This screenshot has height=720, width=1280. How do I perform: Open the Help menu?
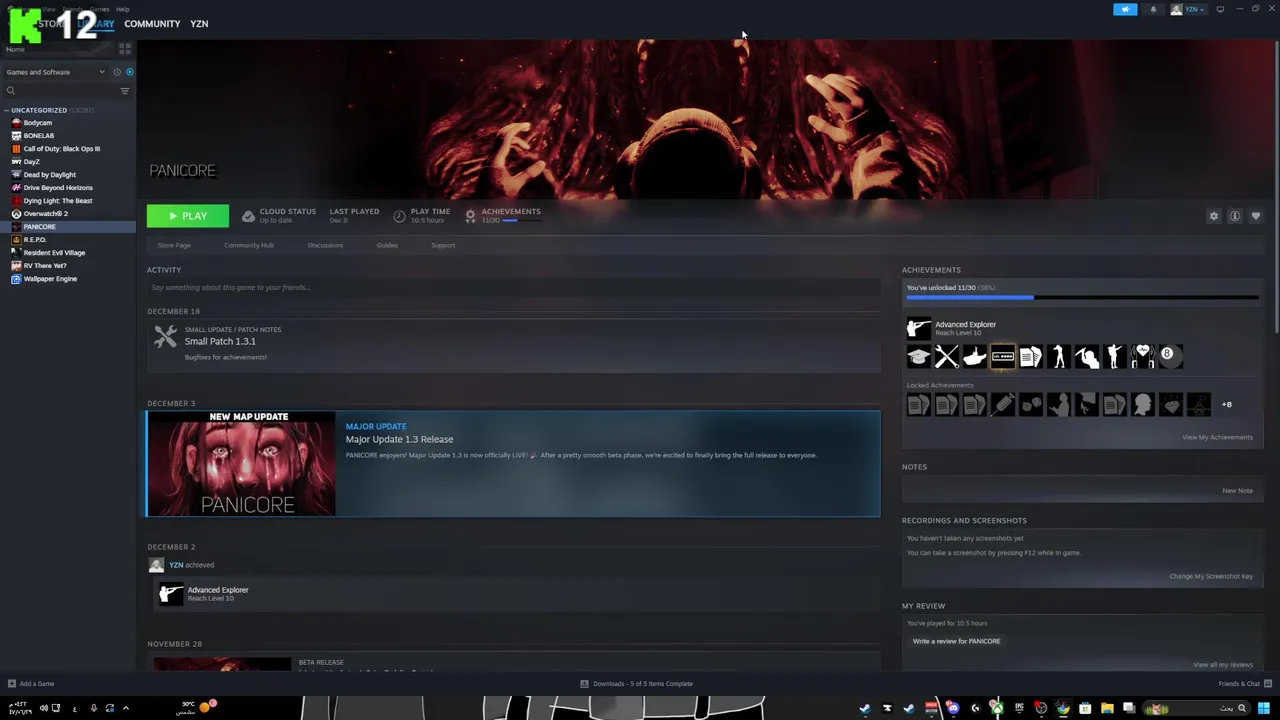122,9
